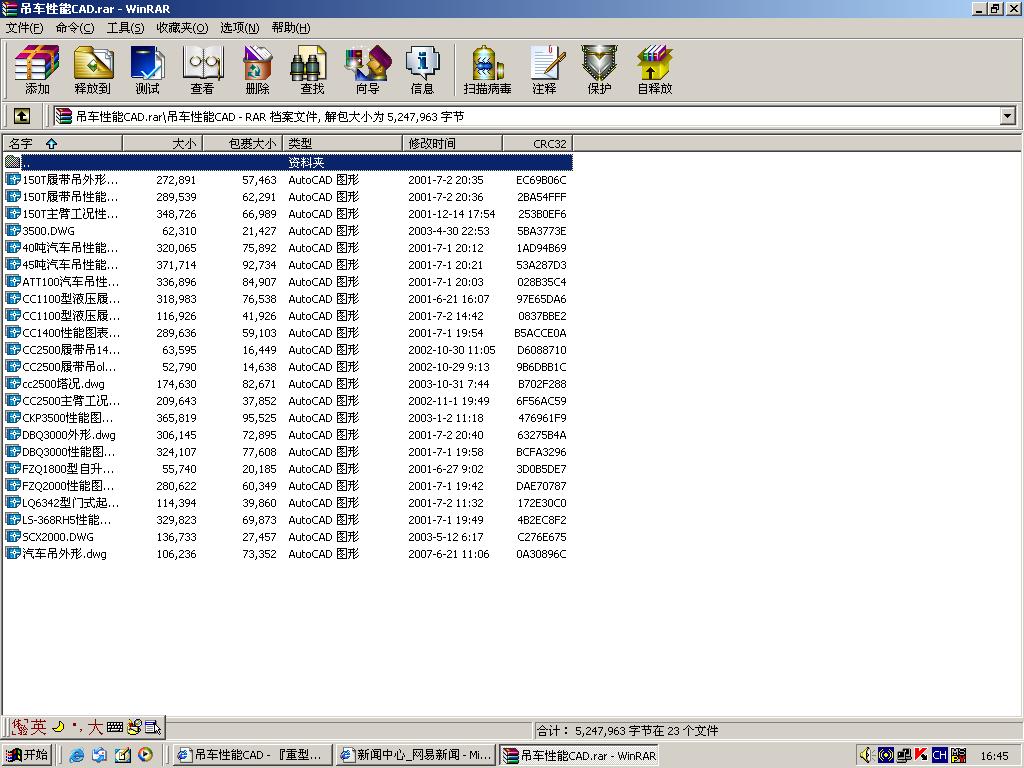Click the DWG icon beside LQ6342型门式起
The image size is (1024, 768).
12,502
